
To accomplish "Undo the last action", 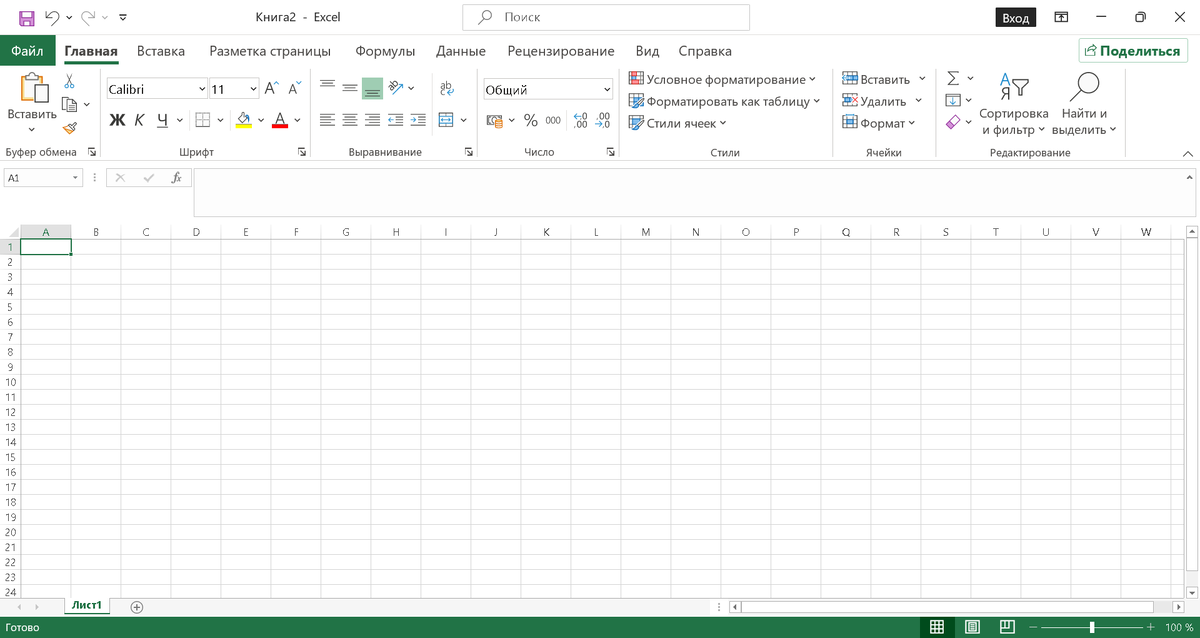I will click(x=52, y=17).
